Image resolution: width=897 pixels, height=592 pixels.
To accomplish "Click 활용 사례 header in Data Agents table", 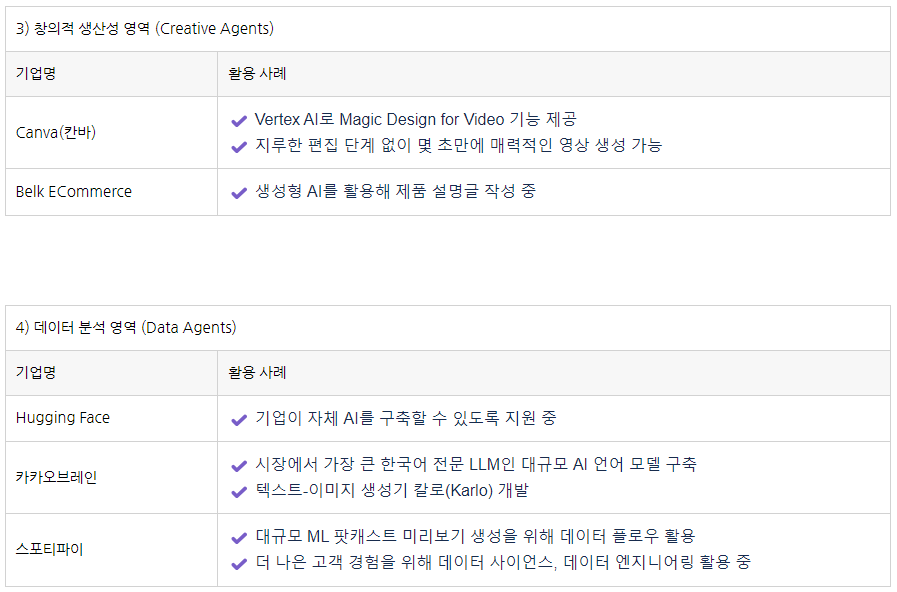I will tap(257, 373).
